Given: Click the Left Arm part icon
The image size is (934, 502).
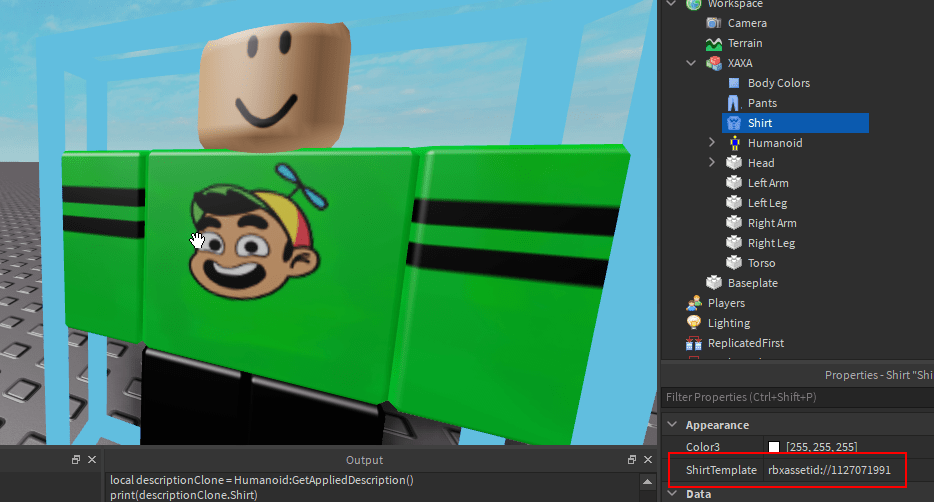Looking at the screenshot, I should point(734,183).
